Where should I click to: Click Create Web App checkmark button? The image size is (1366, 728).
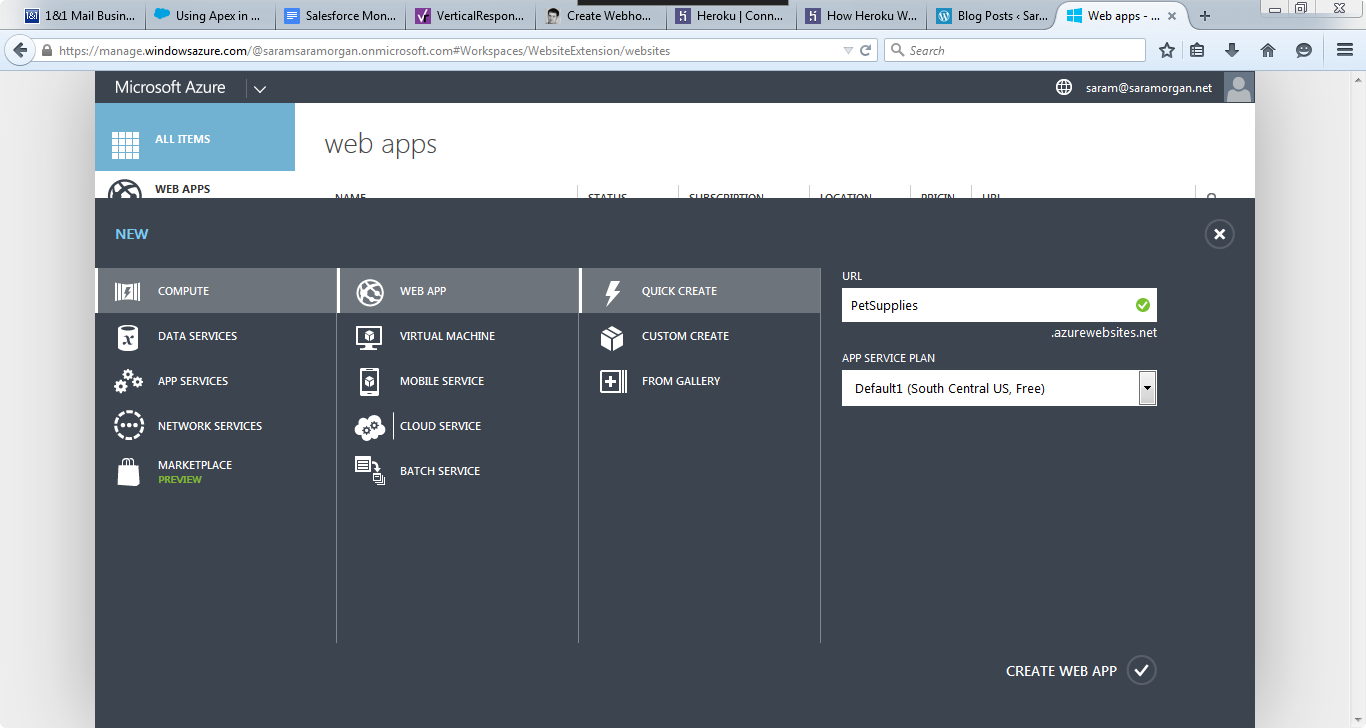1141,671
